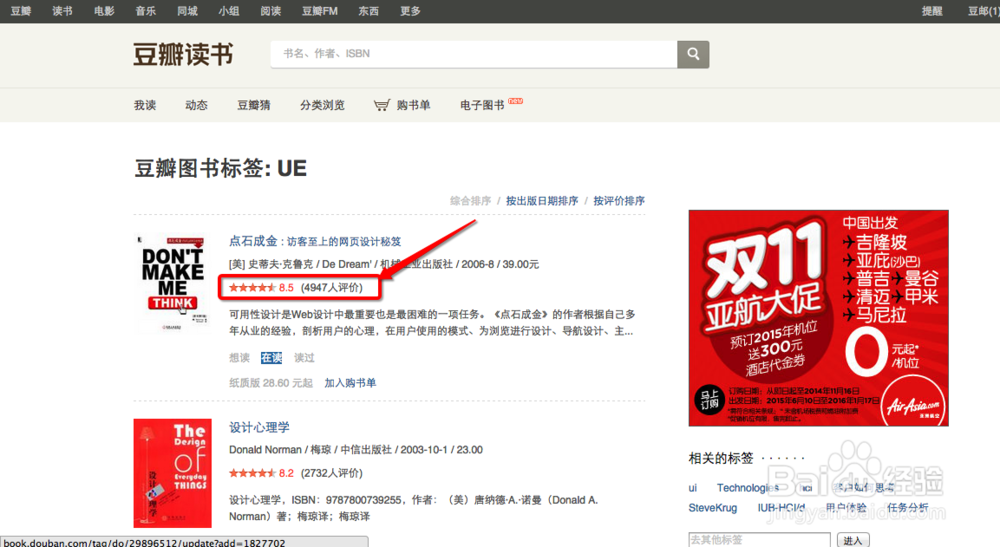Mark 点石成金 as 想读
Viewport: 1000px width, 547px height.
point(239,358)
